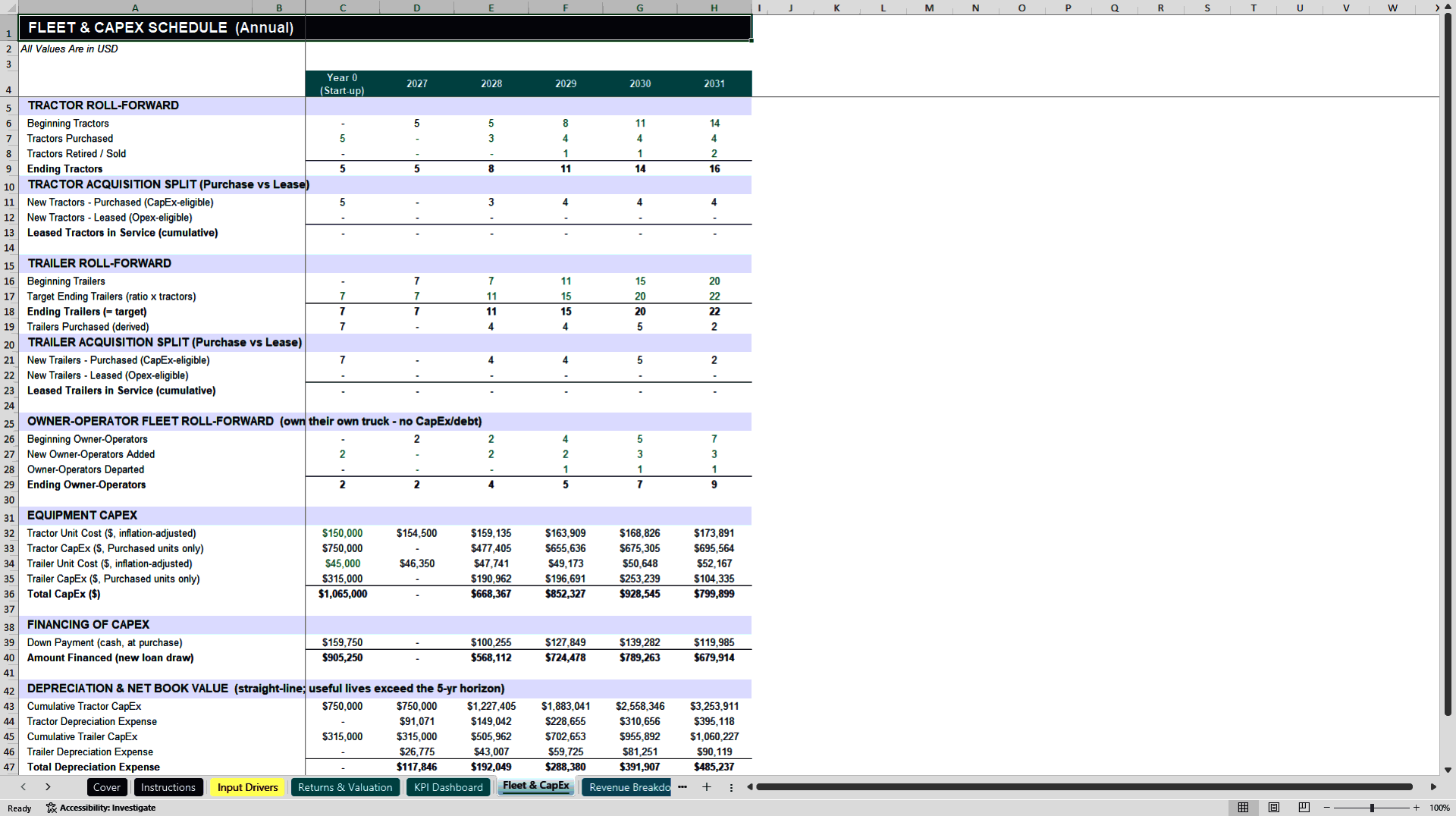Click sheet tab options vertical dots

point(731,787)
